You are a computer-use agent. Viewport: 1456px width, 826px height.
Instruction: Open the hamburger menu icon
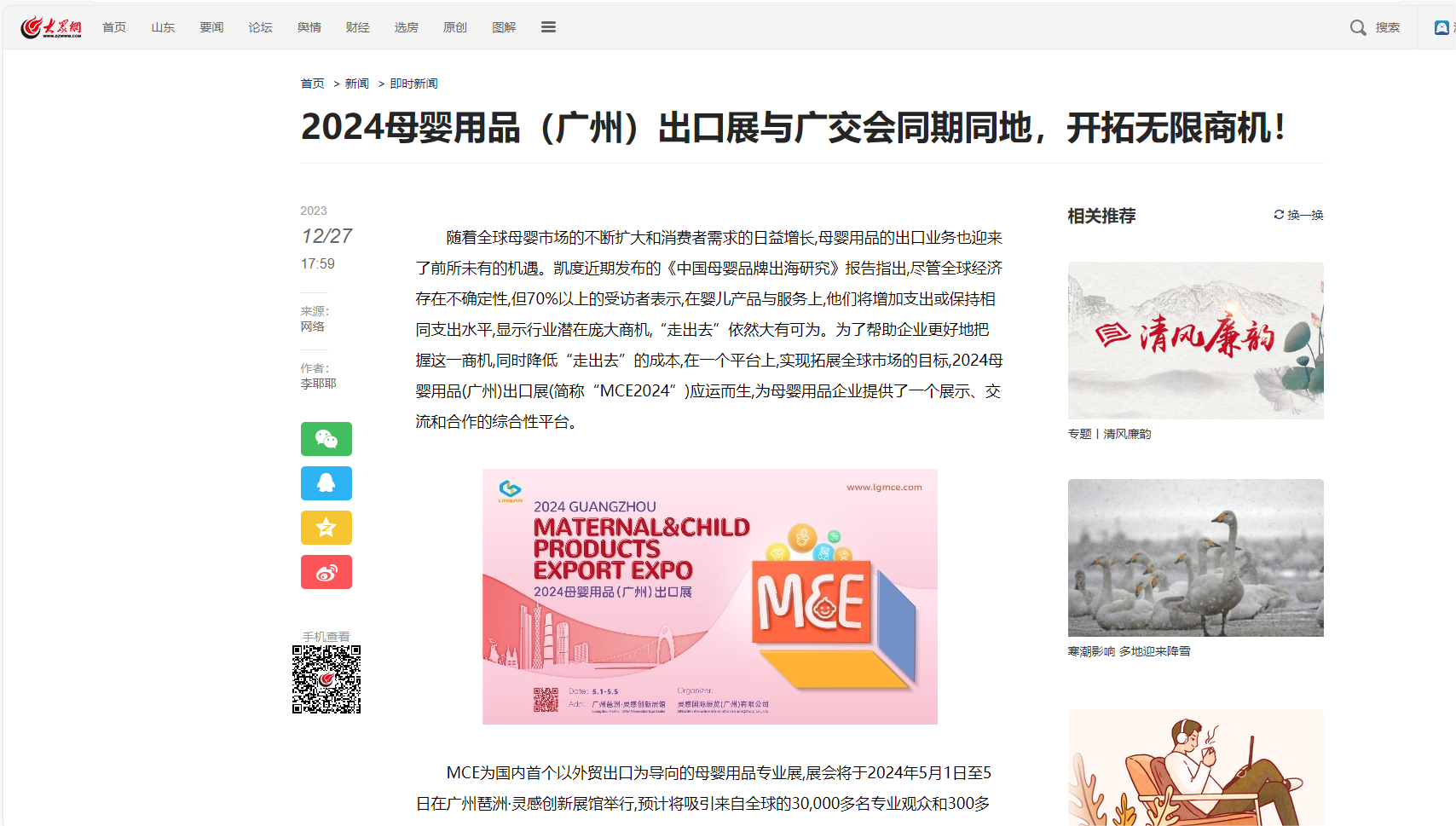(548, 27)
